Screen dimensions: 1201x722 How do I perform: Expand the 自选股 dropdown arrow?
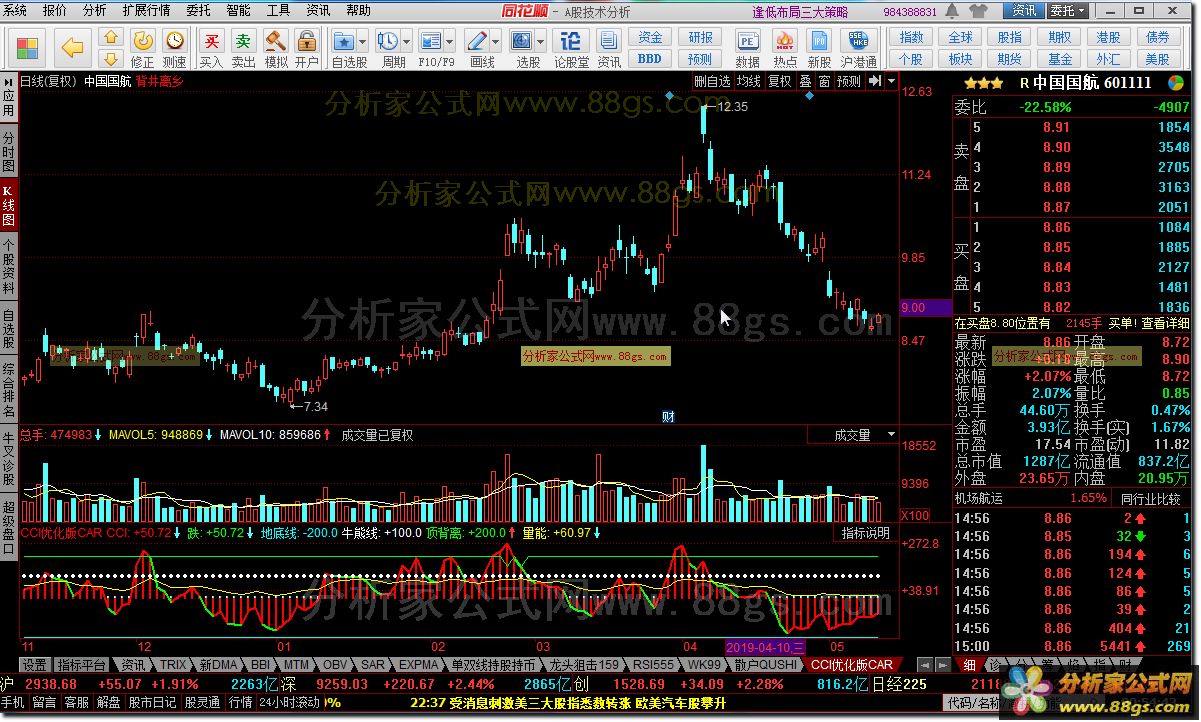coord(363,41)
